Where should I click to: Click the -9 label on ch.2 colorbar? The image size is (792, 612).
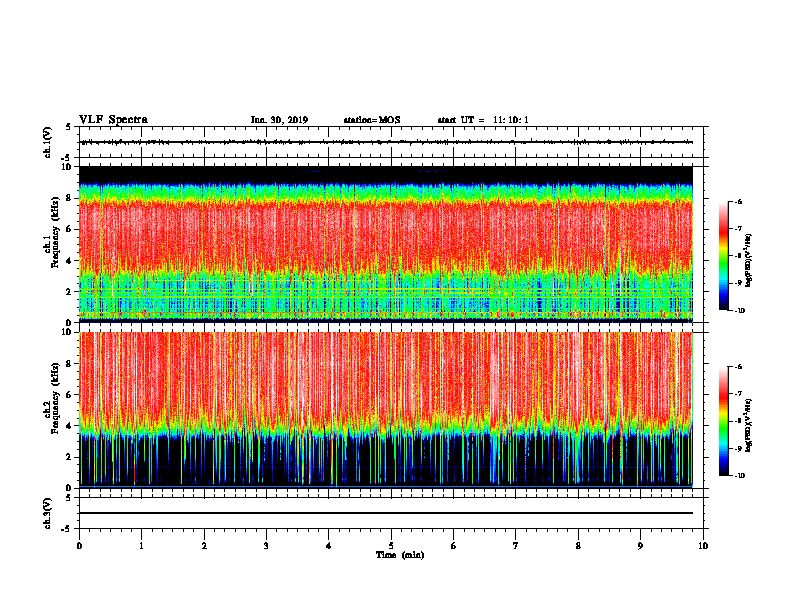tap(738, 449)
